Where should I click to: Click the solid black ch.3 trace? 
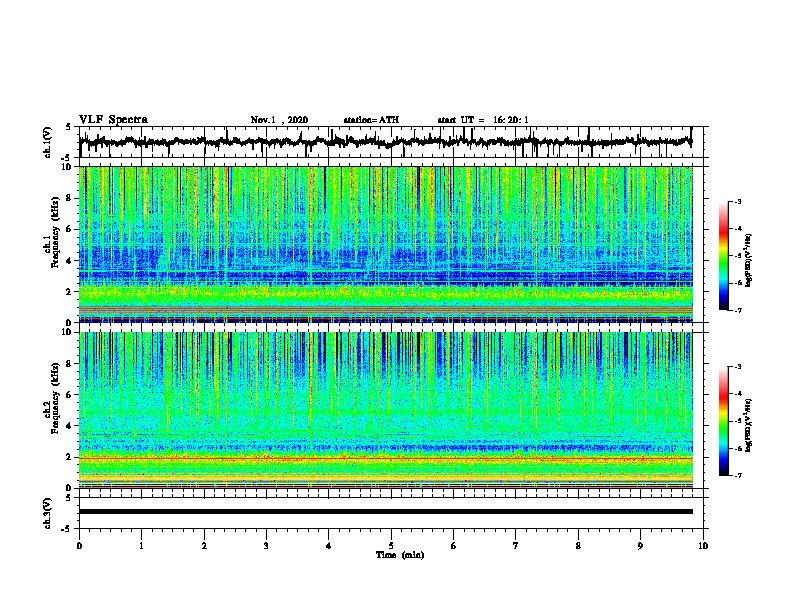pyautogui.click(x=386, y=512)
